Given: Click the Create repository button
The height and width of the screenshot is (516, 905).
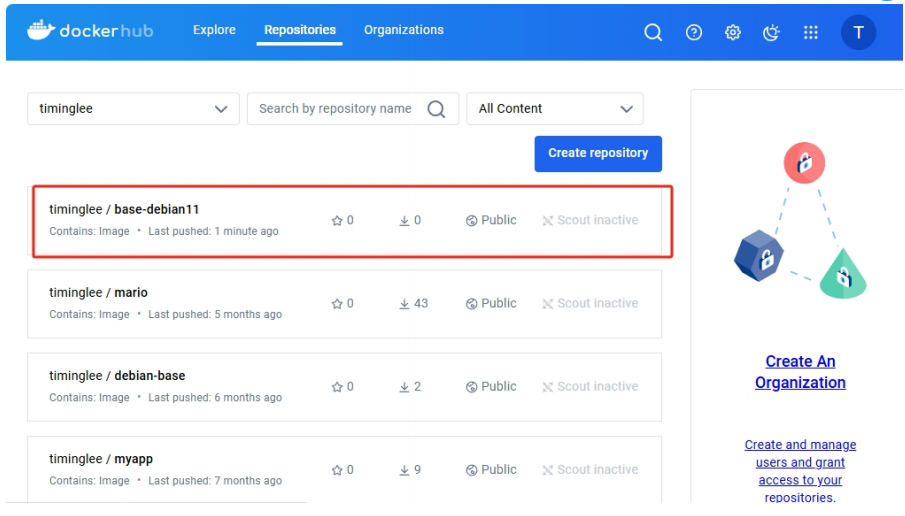Looking at the screenshot, I should 598,154.
